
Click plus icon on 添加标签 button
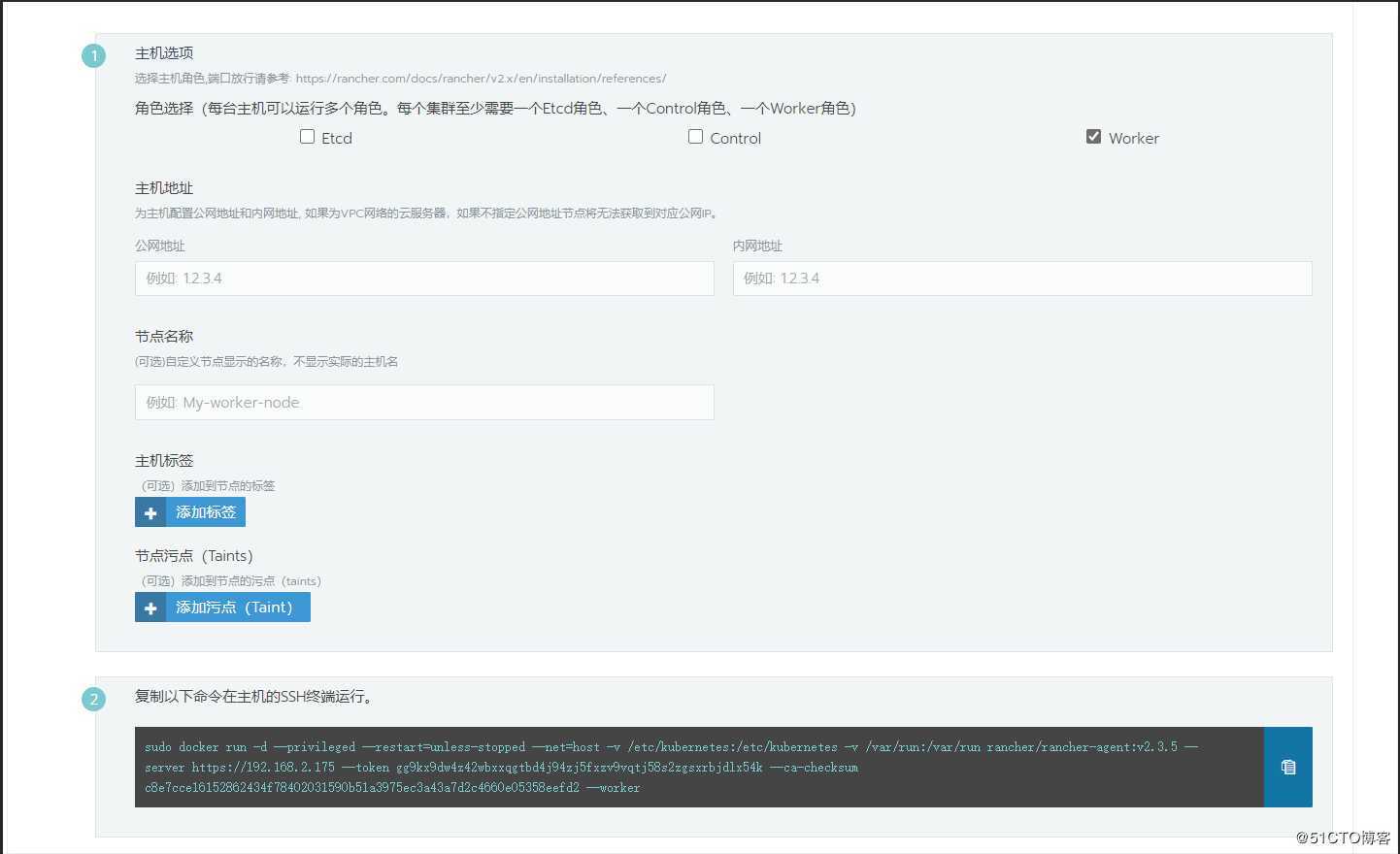pyautogui.click(x=150, y=512)
